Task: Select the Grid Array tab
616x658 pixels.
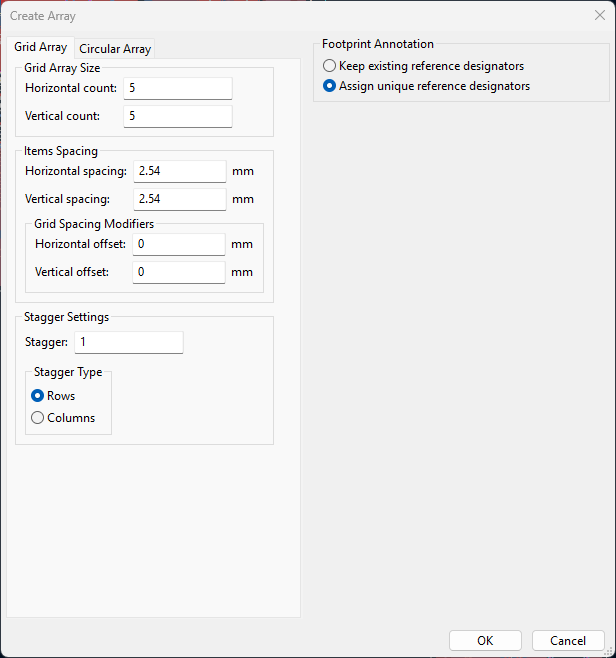Action: tap(41, 47)
